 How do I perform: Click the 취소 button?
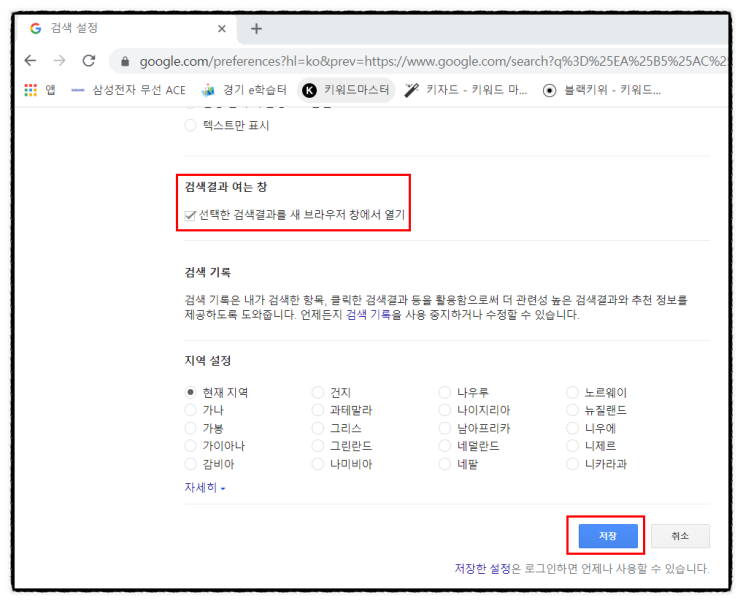[680, 536]
